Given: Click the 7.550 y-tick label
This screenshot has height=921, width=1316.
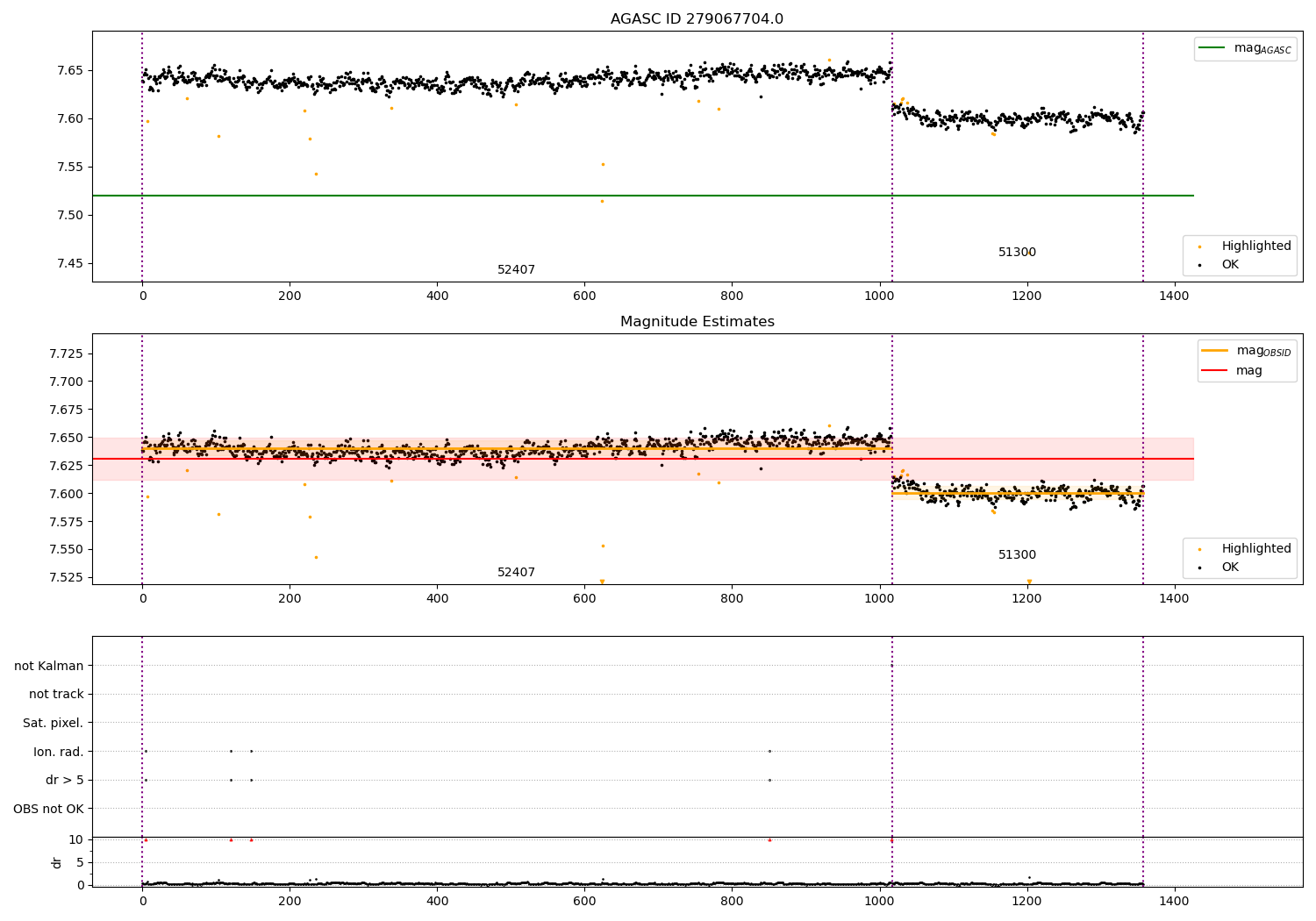Looking at the screenshot, I should (x=66, y=550).
